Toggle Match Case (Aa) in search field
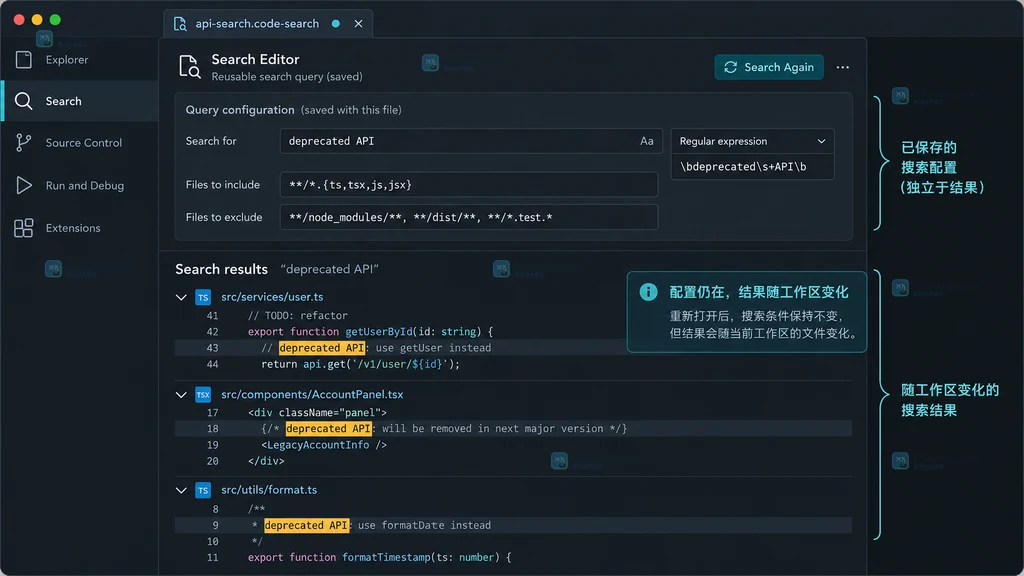The image size is (1024, 576). point(647,141)
